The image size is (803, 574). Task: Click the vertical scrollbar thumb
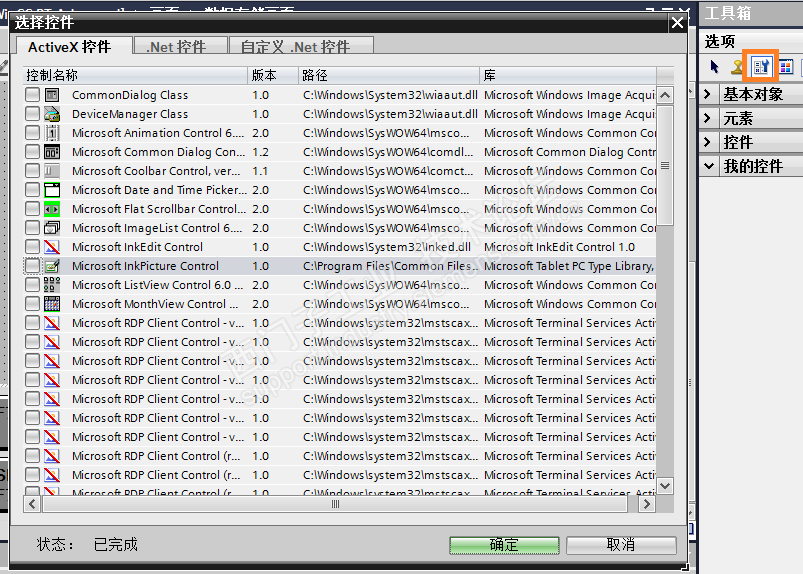(665, 165)
